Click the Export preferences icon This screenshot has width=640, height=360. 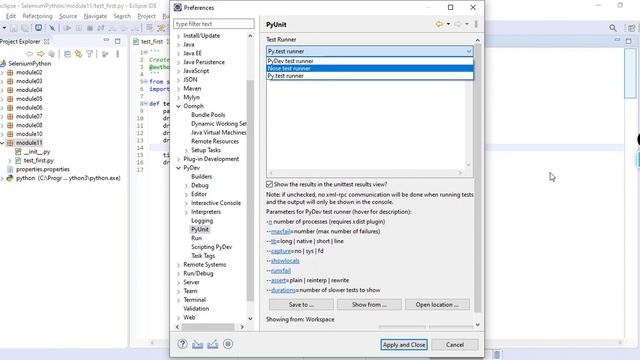click(213, 344)
